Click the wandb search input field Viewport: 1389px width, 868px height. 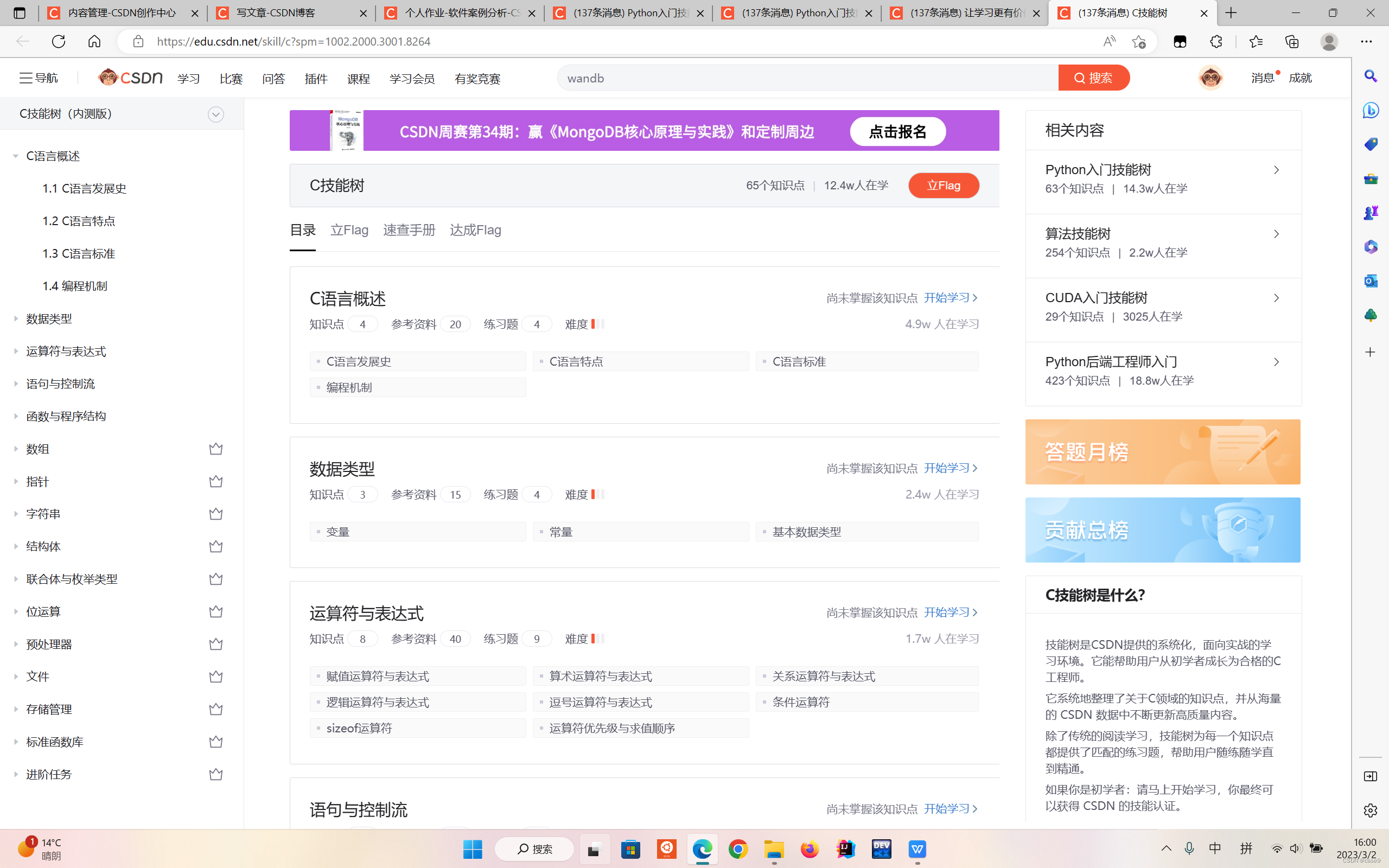coord(804,78)
